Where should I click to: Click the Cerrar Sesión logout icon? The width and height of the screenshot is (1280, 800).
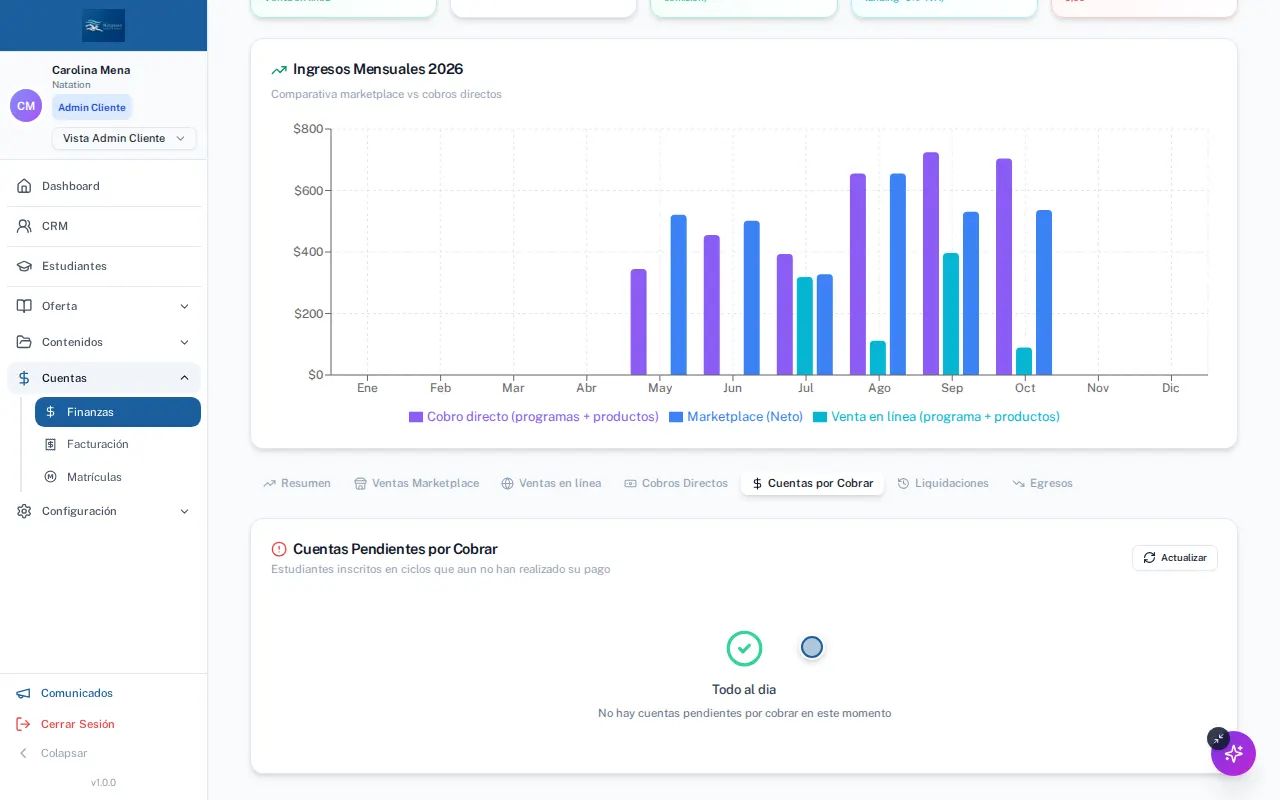tap(23, 724)
